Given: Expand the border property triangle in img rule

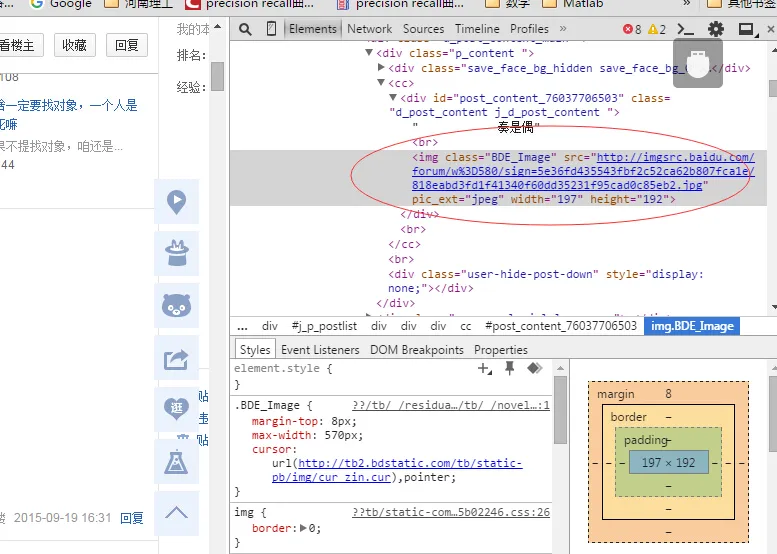Looking at the screenshot, I should (x=301, y=528).
